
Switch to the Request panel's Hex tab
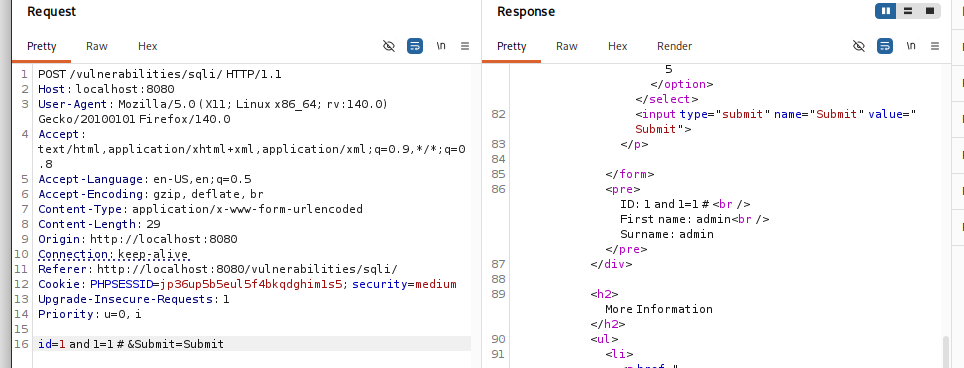click(148, 46)
